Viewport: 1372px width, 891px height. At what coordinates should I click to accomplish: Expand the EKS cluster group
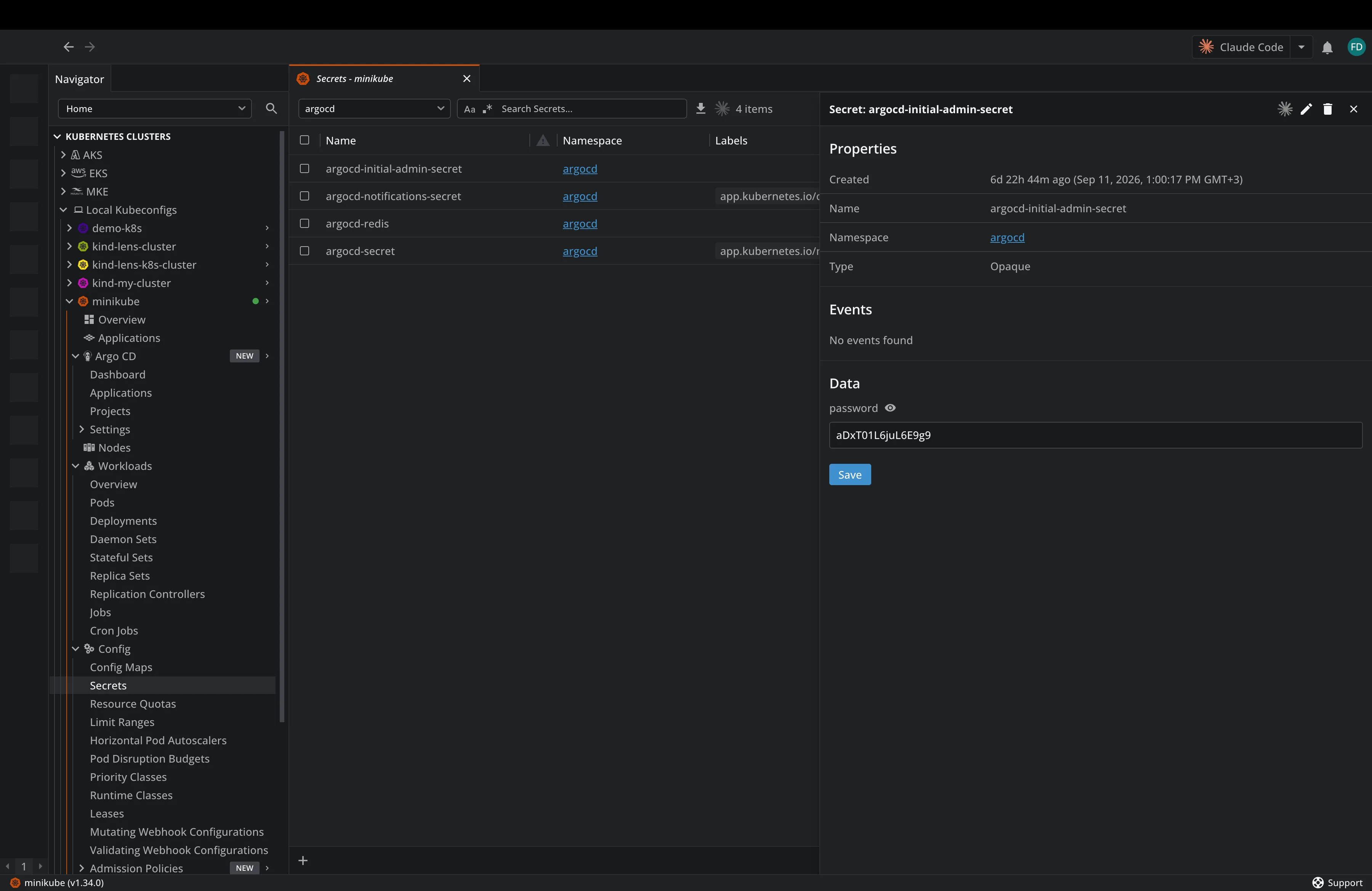point(63,173)
